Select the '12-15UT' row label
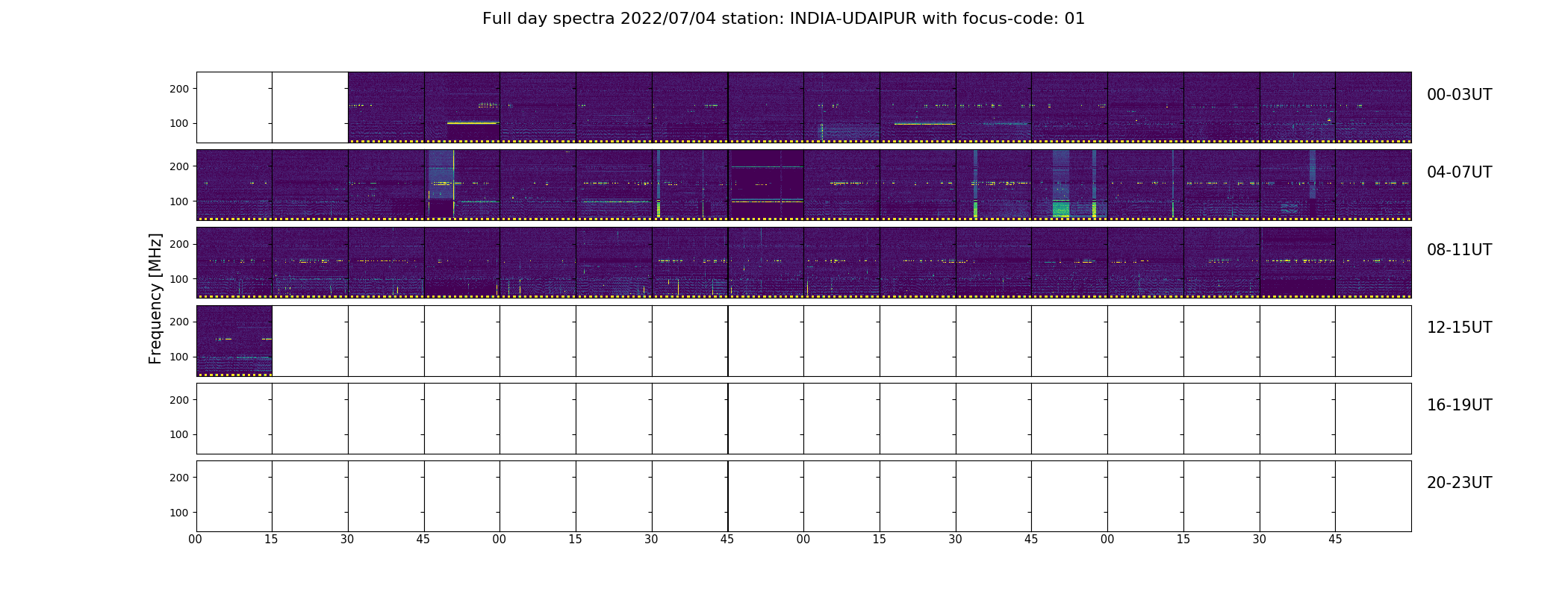The height and width of the screenshot is (597, 1568). click(1459, 328)
